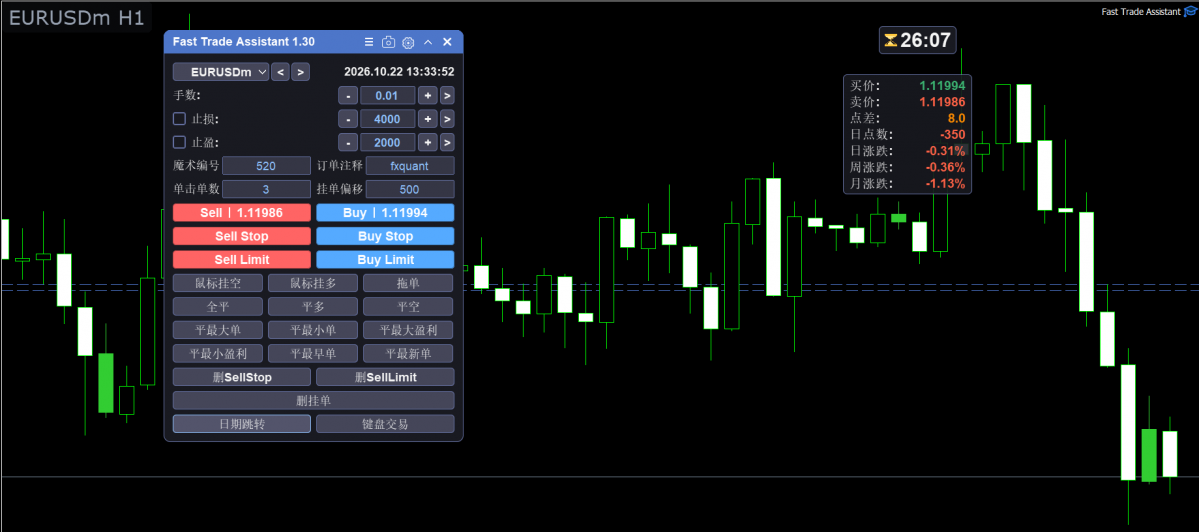Click the 平最小单 button
The width and height of the screenshot is (1199, 532).
[313, 330]
